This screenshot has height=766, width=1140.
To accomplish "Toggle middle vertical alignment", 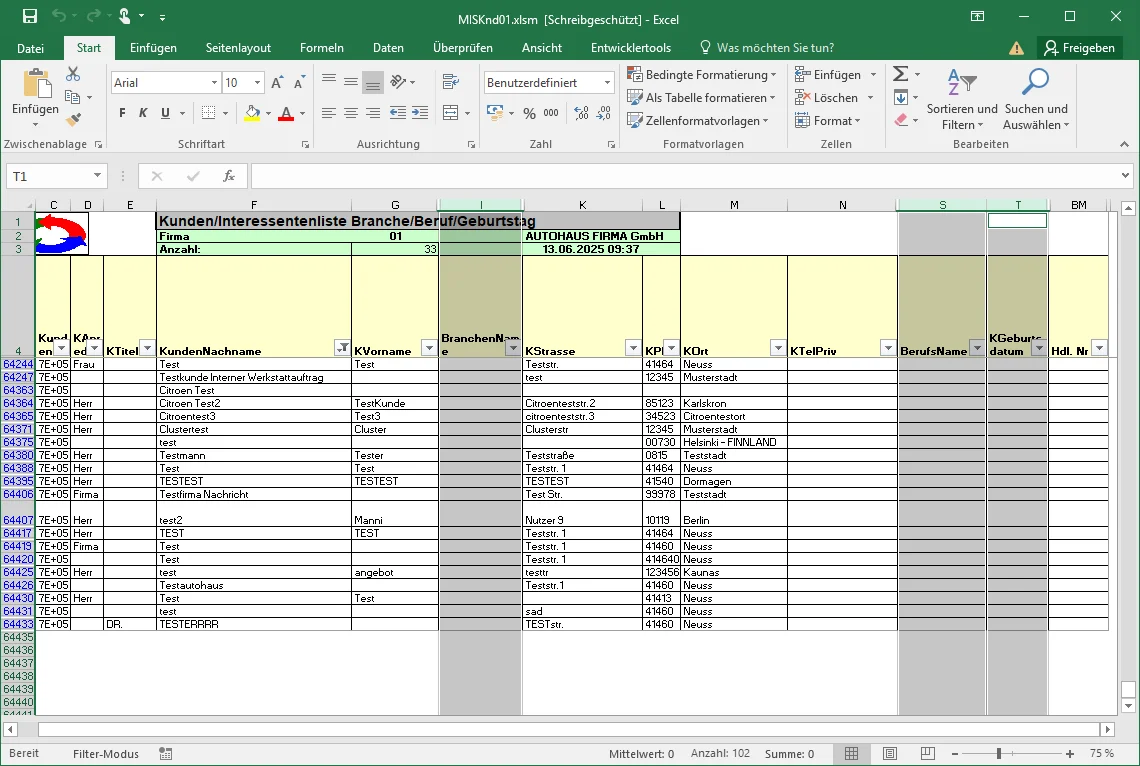I will [x=350, y=81].
